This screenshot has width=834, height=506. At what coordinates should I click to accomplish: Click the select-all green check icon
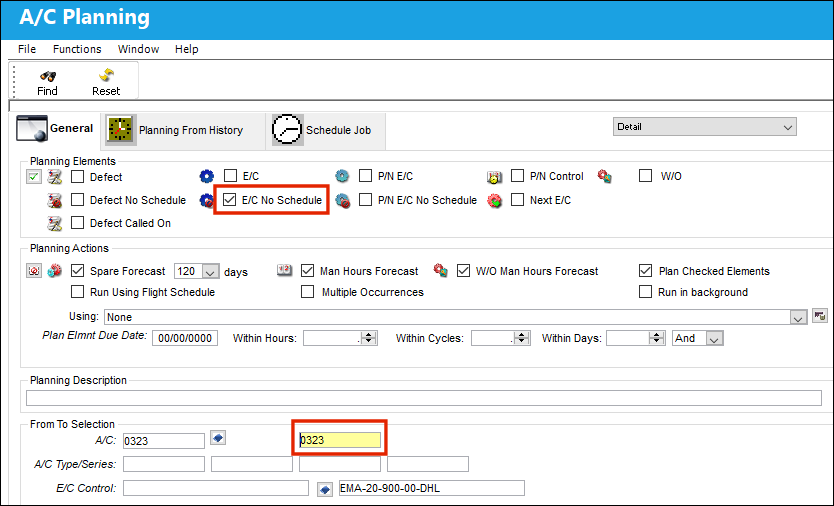34,177
